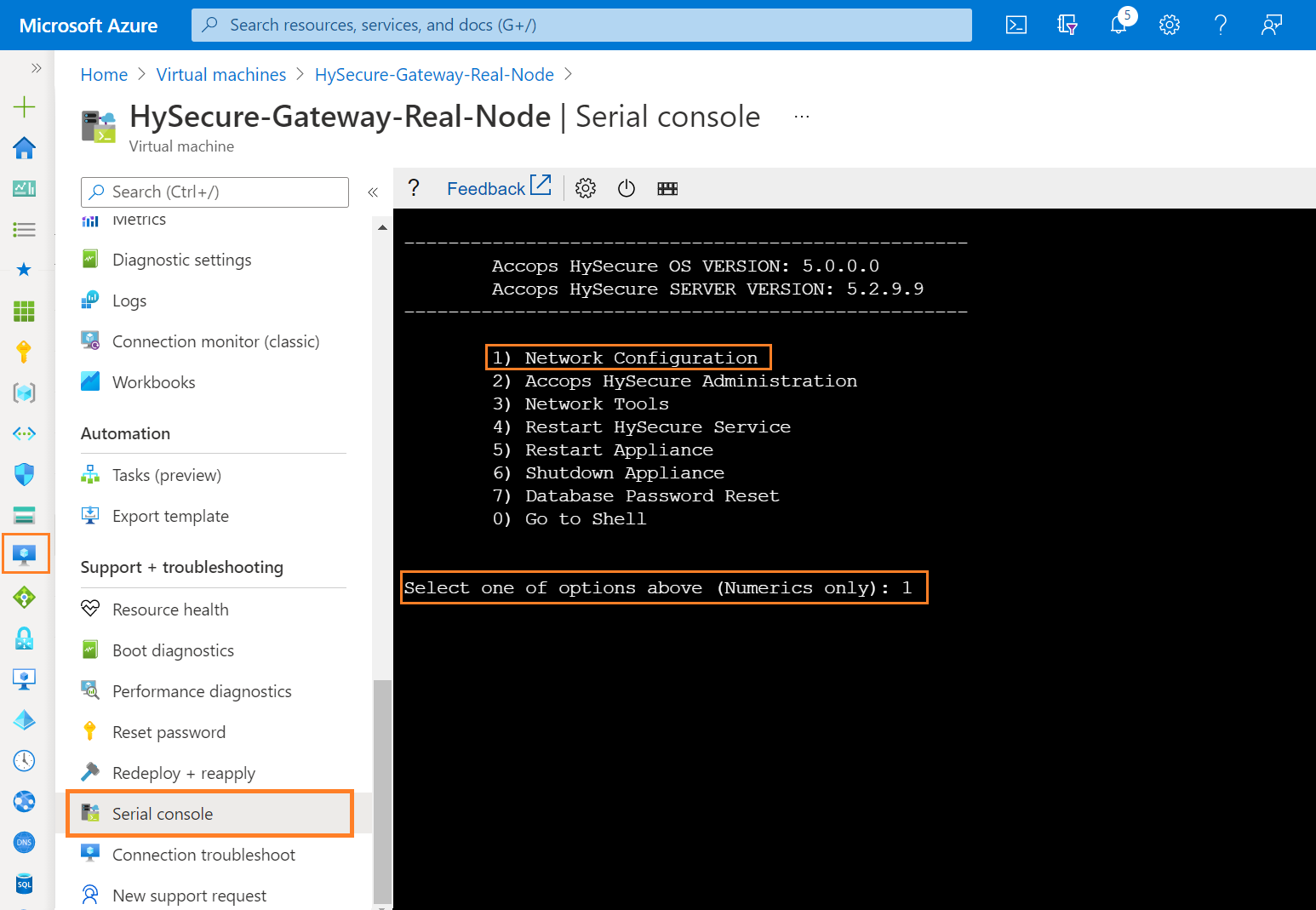Open the notifications bell
Viewport: 1316px width, 910px height.
pos(1119,25)
